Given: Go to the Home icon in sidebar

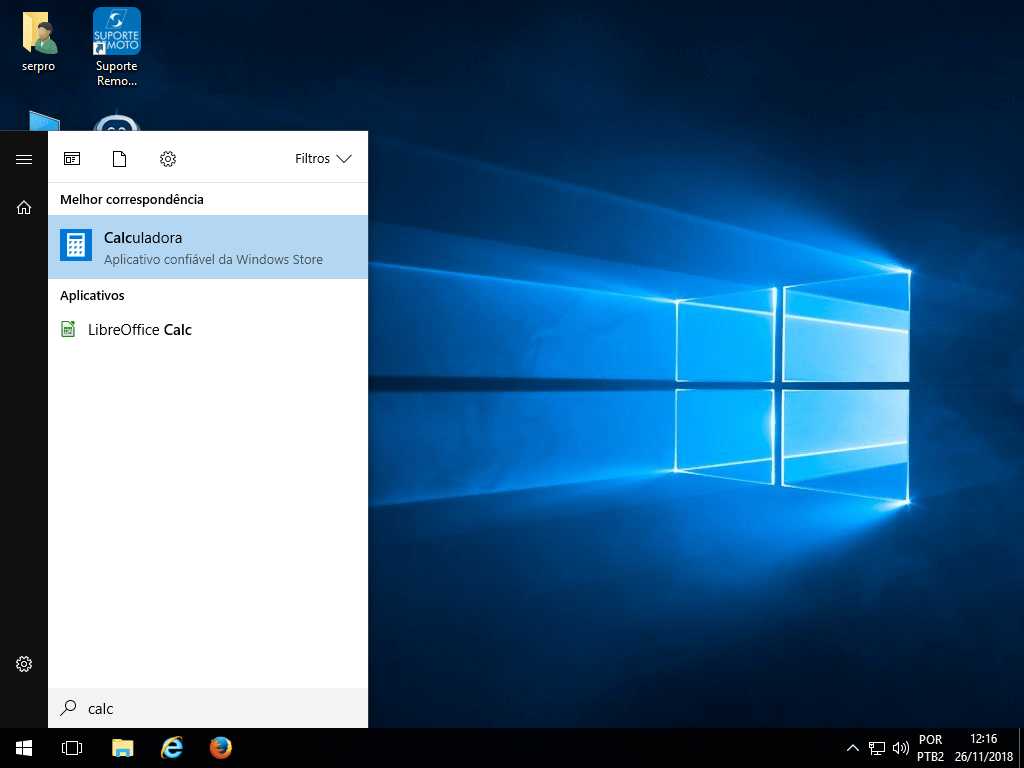Looking at the screenshot, I should tap(24, 207).
